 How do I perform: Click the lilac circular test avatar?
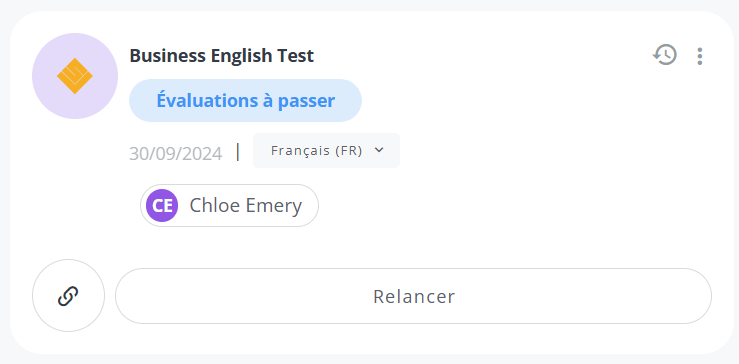coord(75,76)
